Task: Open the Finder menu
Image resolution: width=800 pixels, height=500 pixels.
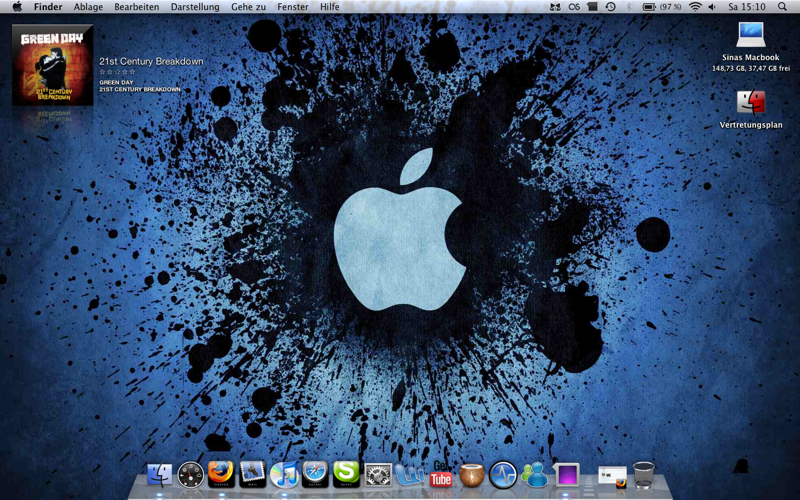Action: pos(48,7)
